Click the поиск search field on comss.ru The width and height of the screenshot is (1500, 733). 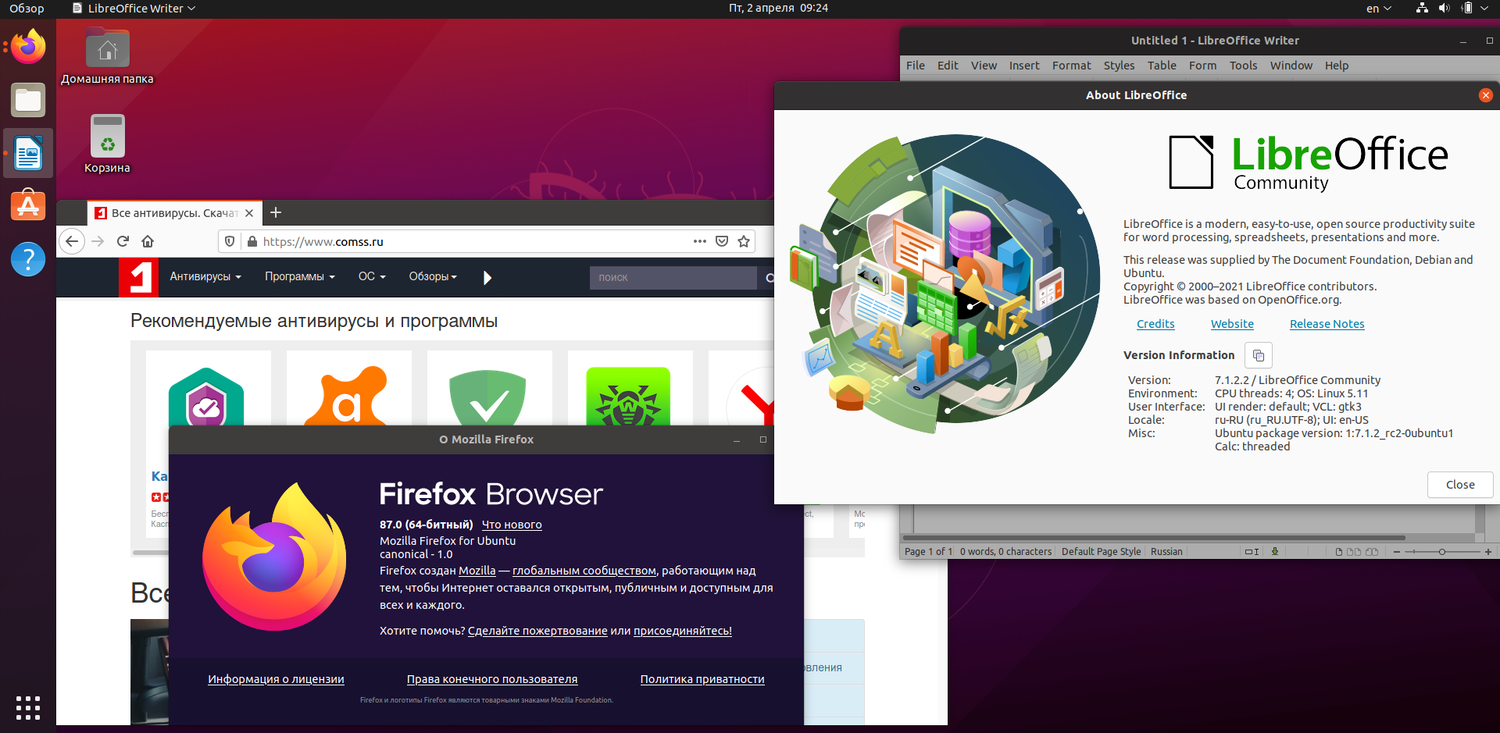672,277
